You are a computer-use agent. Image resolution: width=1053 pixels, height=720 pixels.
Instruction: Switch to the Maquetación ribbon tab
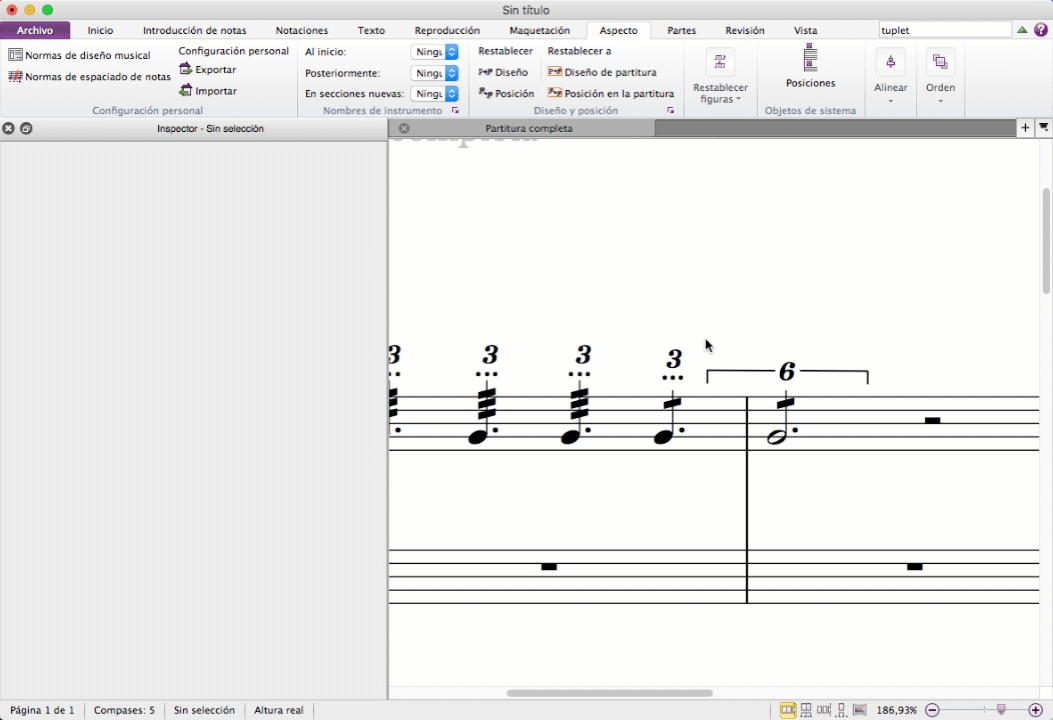coord(539,31)
